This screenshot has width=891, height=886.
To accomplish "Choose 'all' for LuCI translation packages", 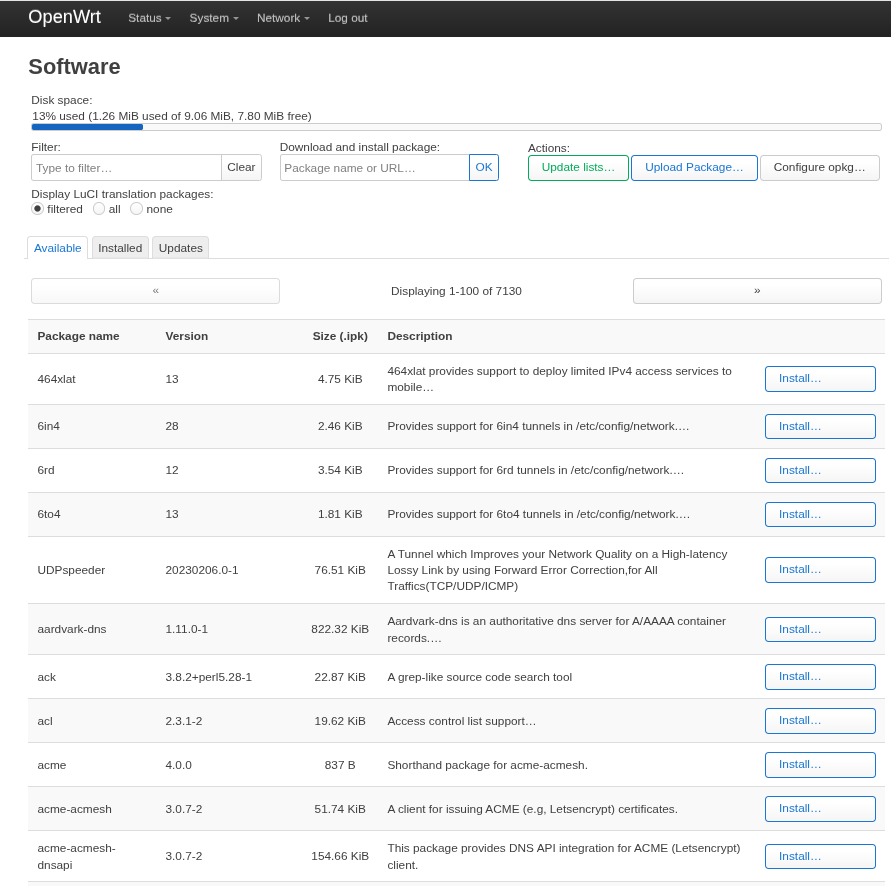I will [x=99, y=209].
